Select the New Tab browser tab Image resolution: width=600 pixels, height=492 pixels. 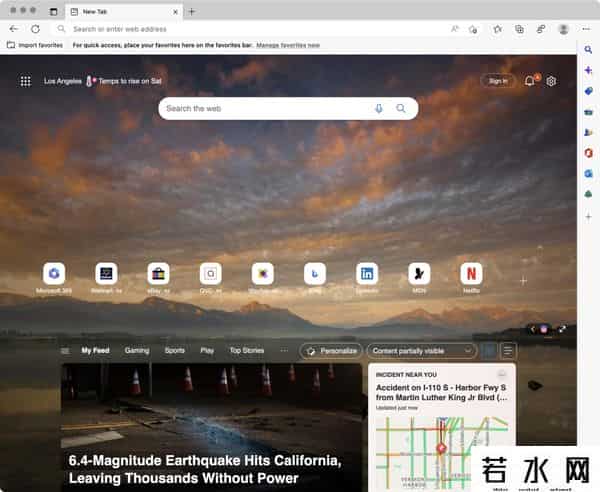click(124, 12)
